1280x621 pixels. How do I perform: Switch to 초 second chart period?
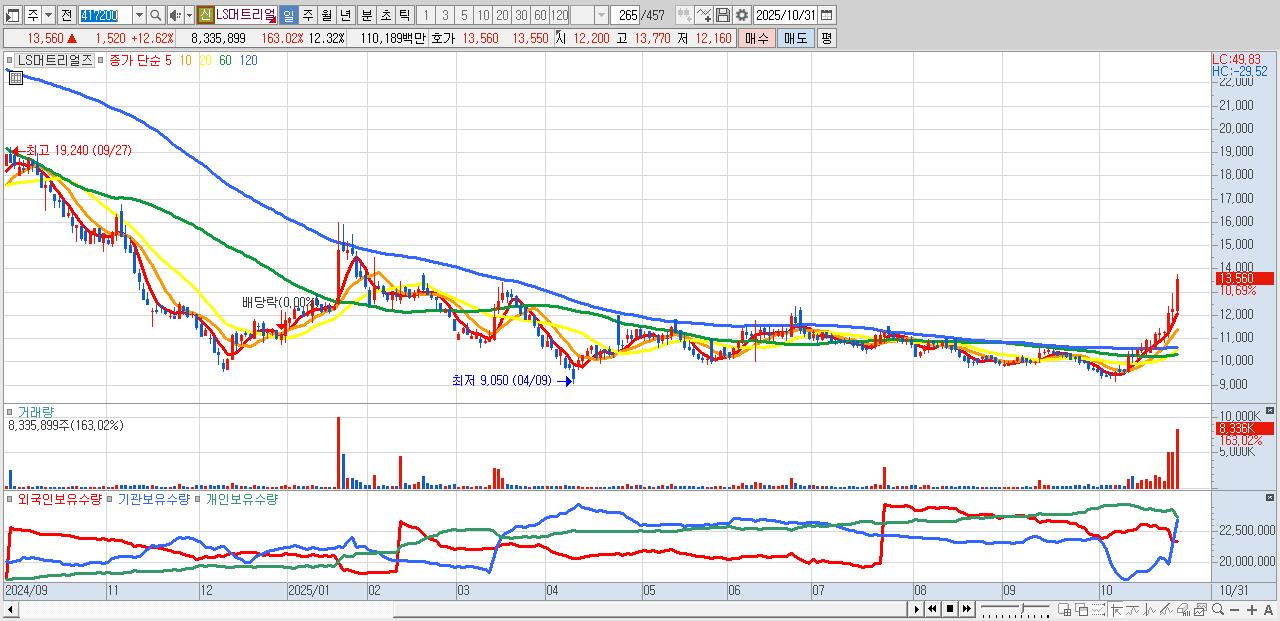tap(386, 15)
